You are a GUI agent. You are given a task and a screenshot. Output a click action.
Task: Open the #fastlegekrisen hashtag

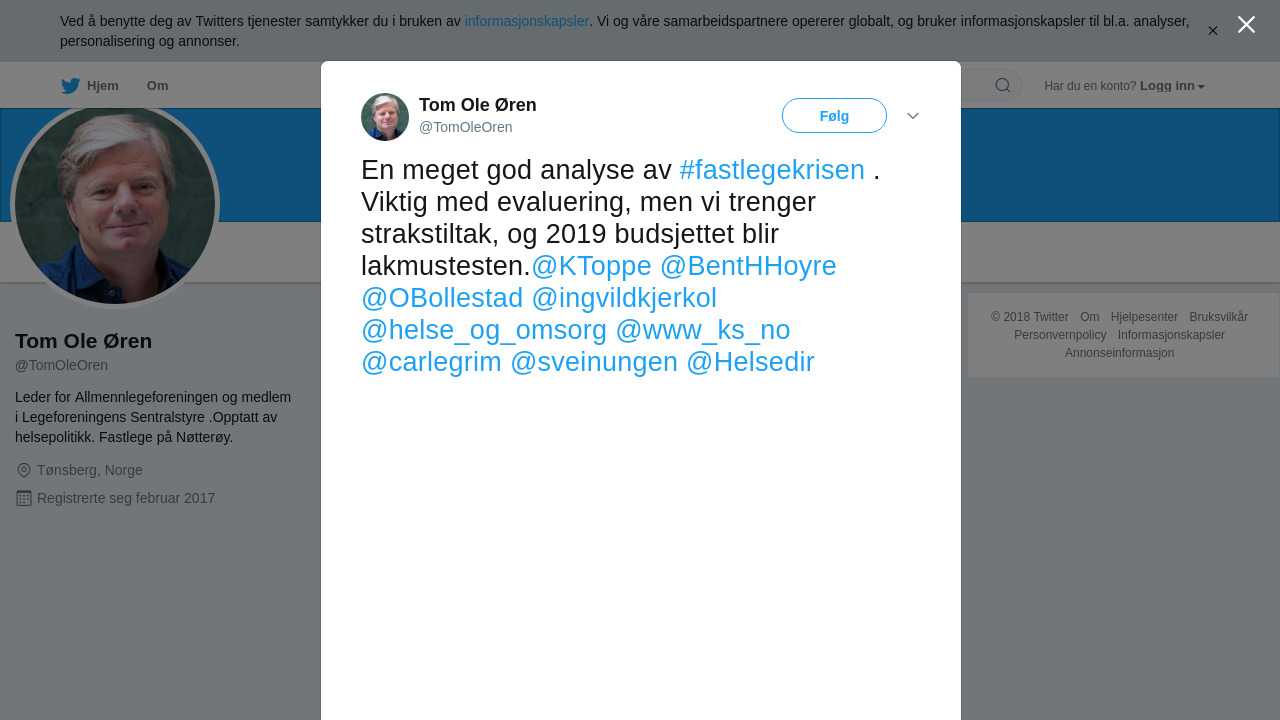pyautogui.click(x=771, y=170)
